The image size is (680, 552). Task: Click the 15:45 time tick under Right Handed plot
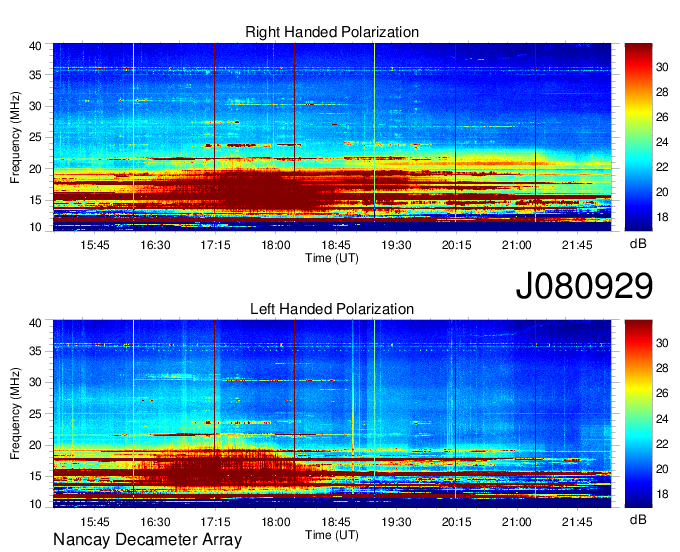pyautogui.click(x=95, y=245)
